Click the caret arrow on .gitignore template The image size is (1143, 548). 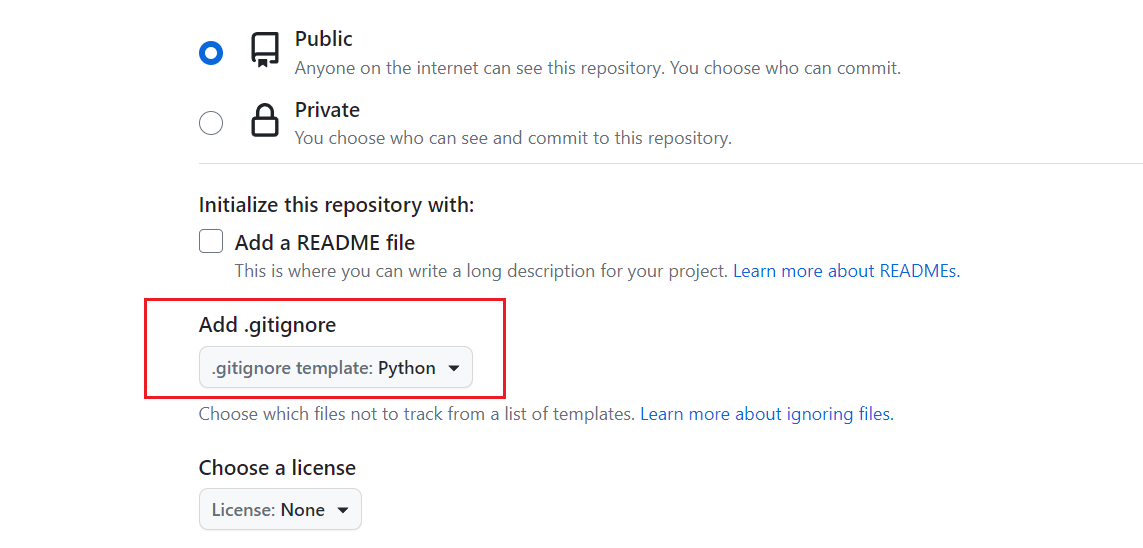(453, 368)
